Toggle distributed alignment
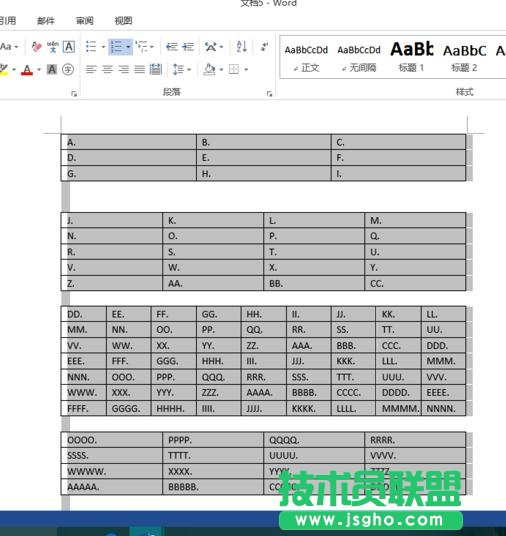506x536 pixels. click(x=156, y=70)
